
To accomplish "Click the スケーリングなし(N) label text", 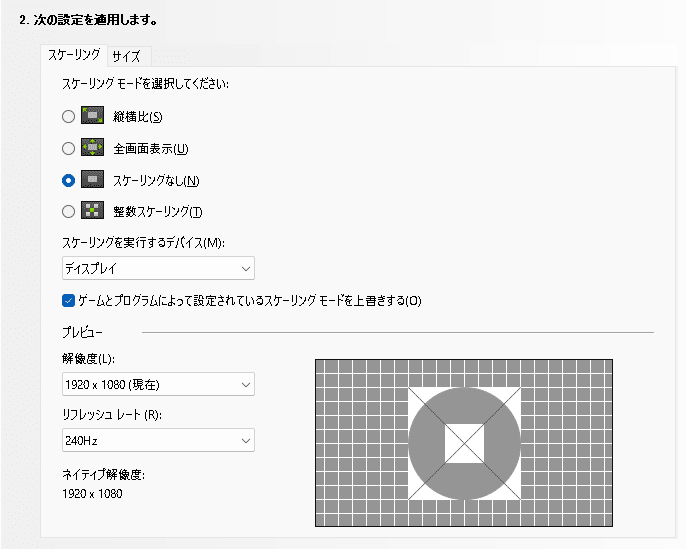I will click(x=156, y=181).
